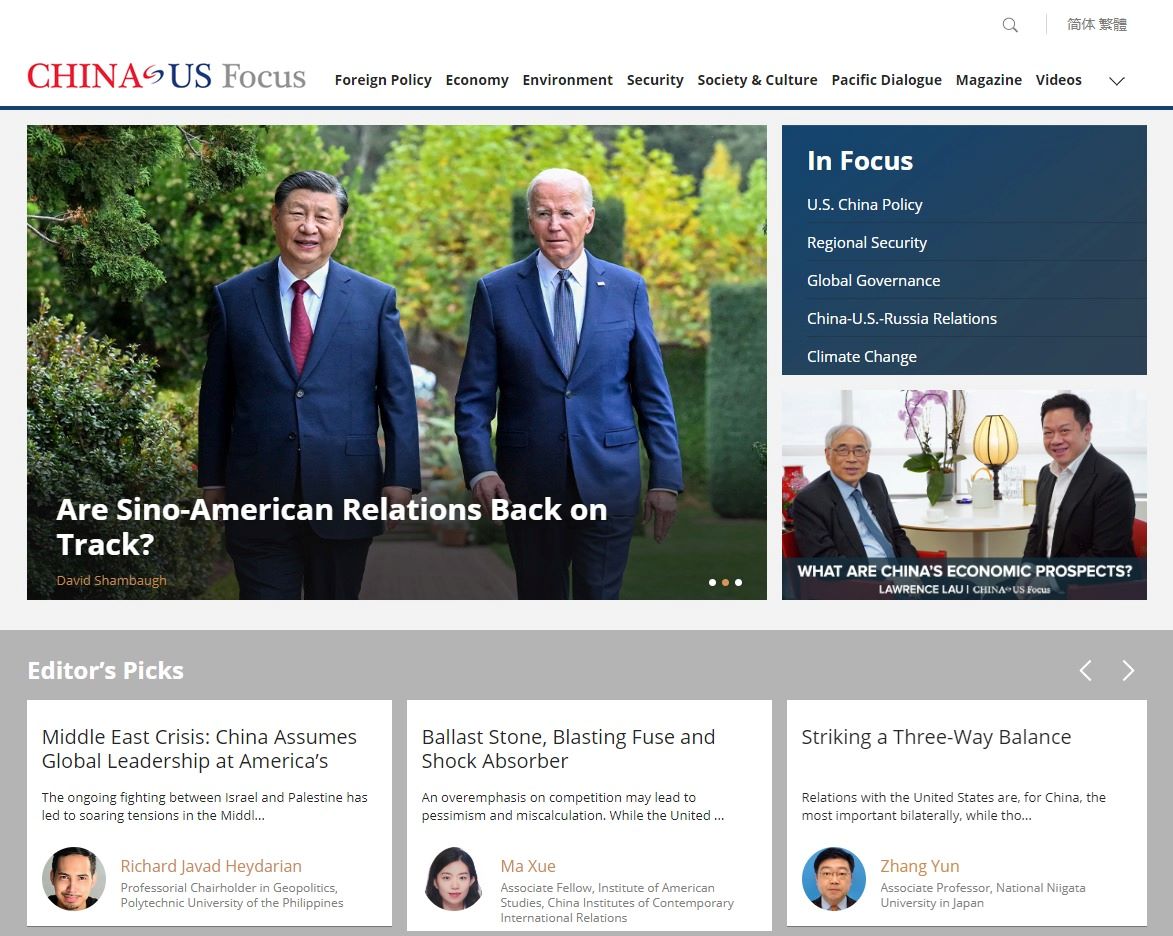Open the Pacific Dialogue menu
Screen dimensions: 1173x936
(x=886, y=80)
